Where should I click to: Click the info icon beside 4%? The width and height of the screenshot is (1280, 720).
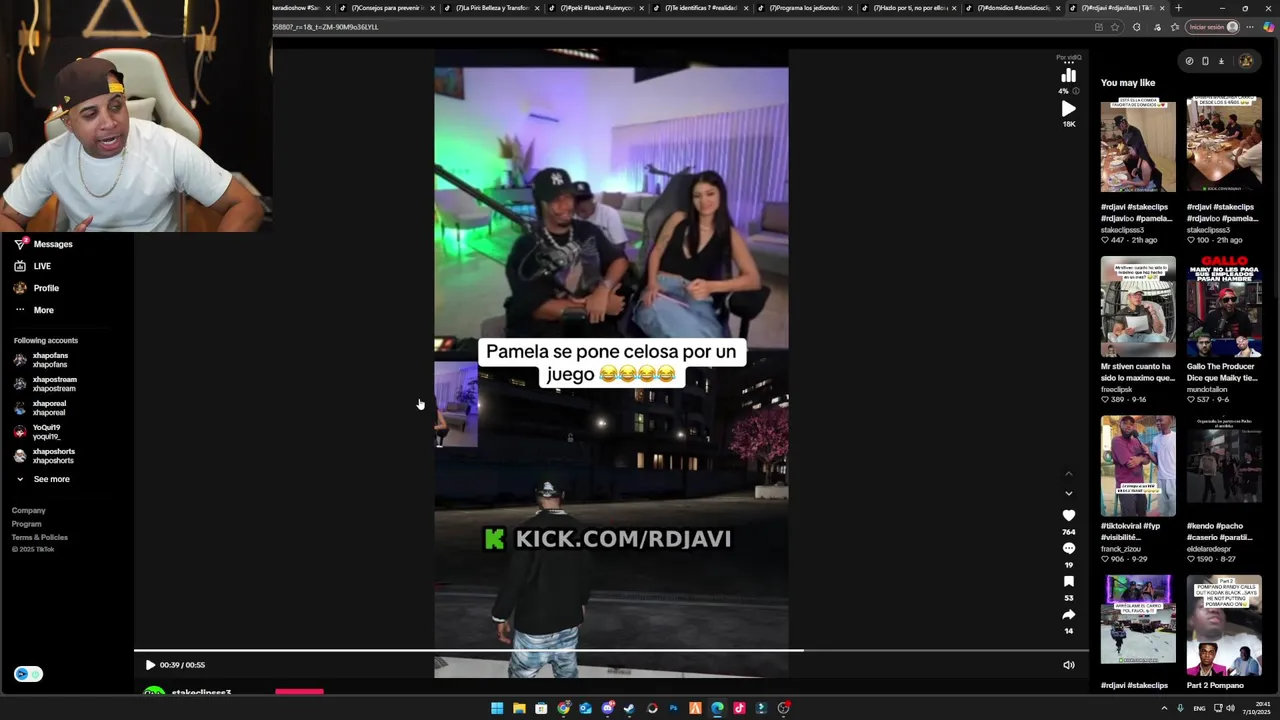(1076, 91)
